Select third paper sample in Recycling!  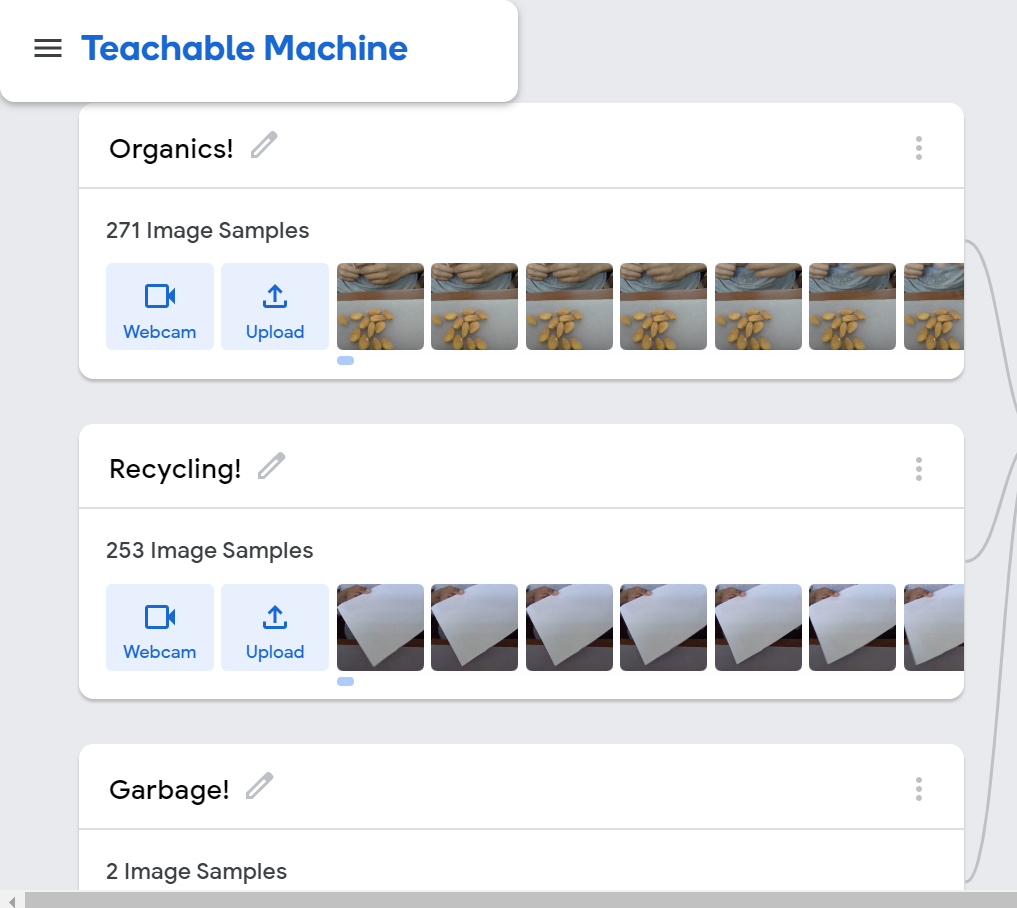click(569, 627)
